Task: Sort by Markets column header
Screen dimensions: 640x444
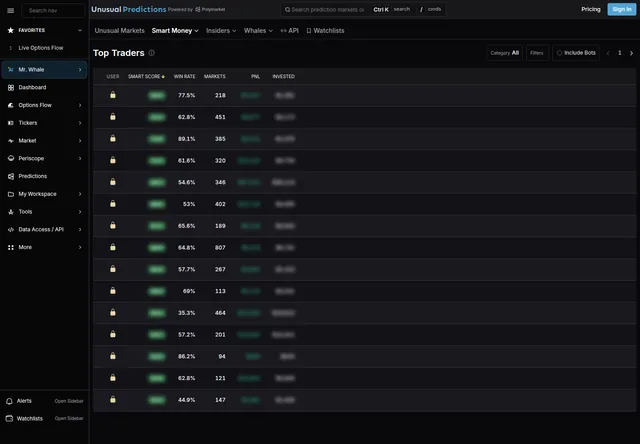Action: [x=215, y=77]
